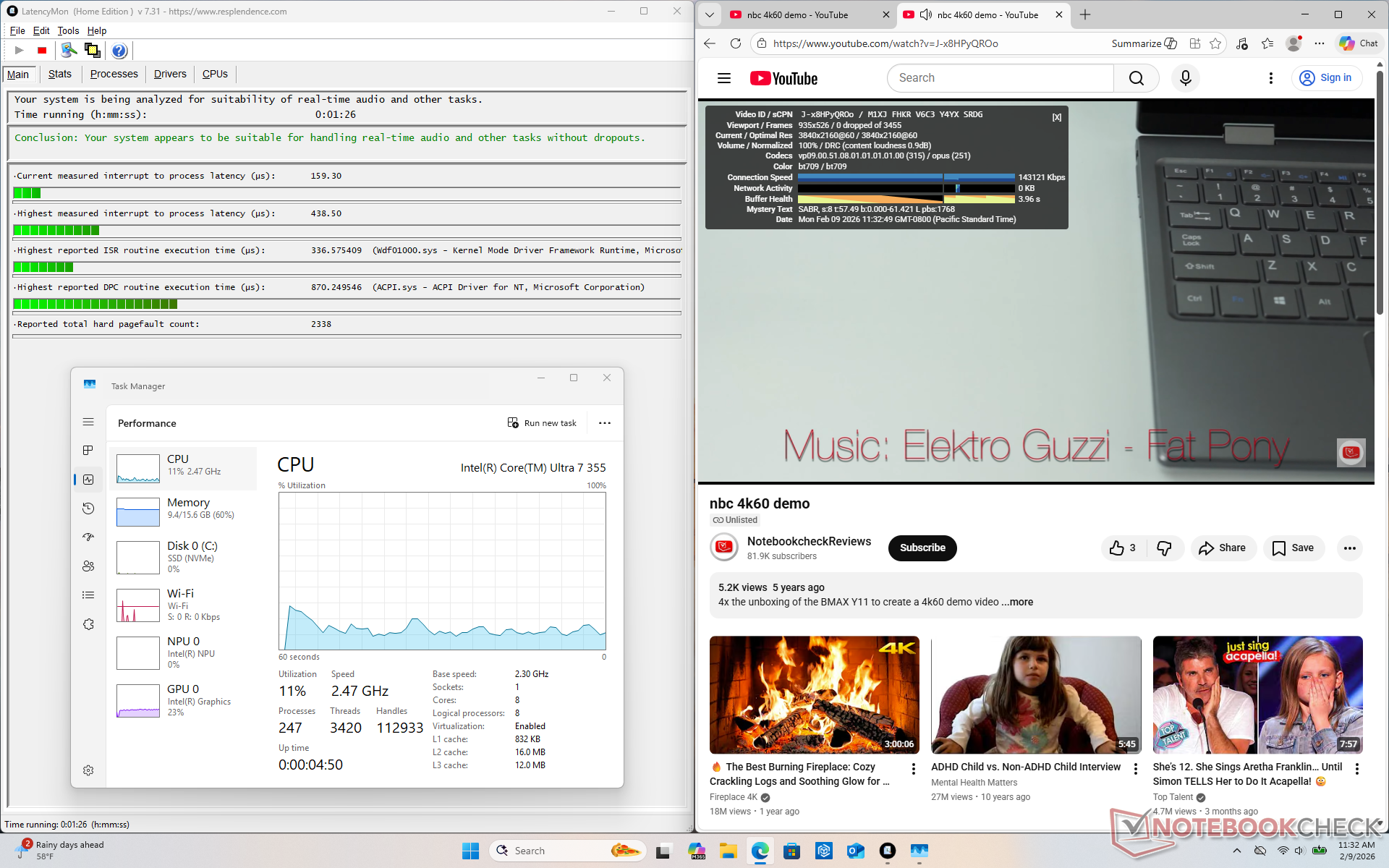Open LatencyMon help question mark icon
Viewport: 1389px width, 868px height.
pos(119,51)
